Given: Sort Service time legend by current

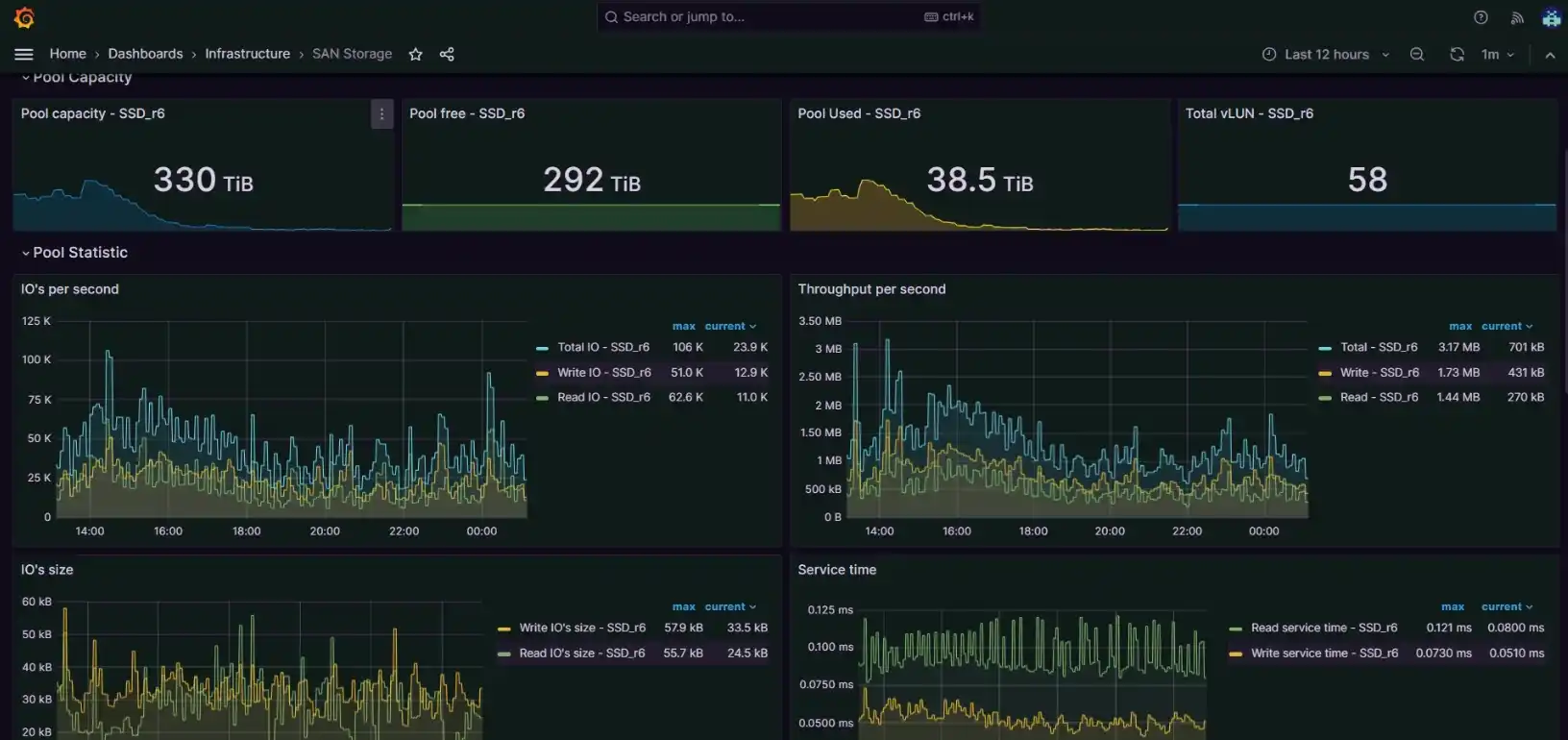Looking at the screenshot, I should point(1507,606).
